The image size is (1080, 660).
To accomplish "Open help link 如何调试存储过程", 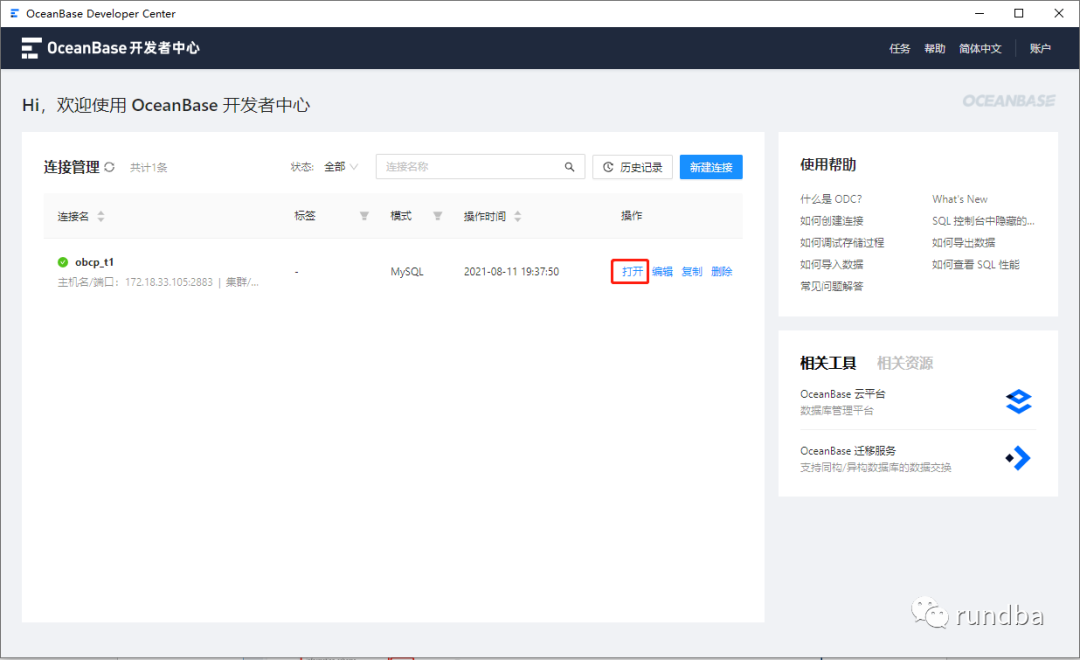I will (842, 243).
